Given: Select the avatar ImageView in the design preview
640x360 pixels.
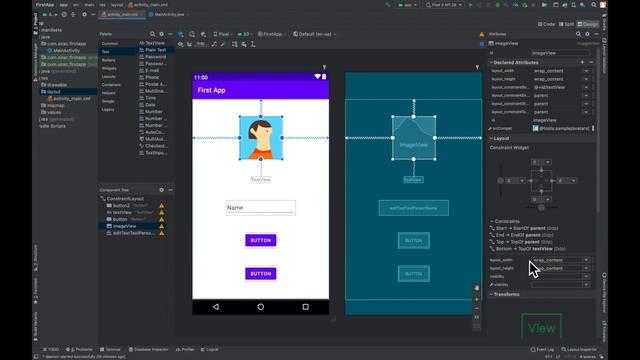Looking at the screenshot, I should point(261,138).
